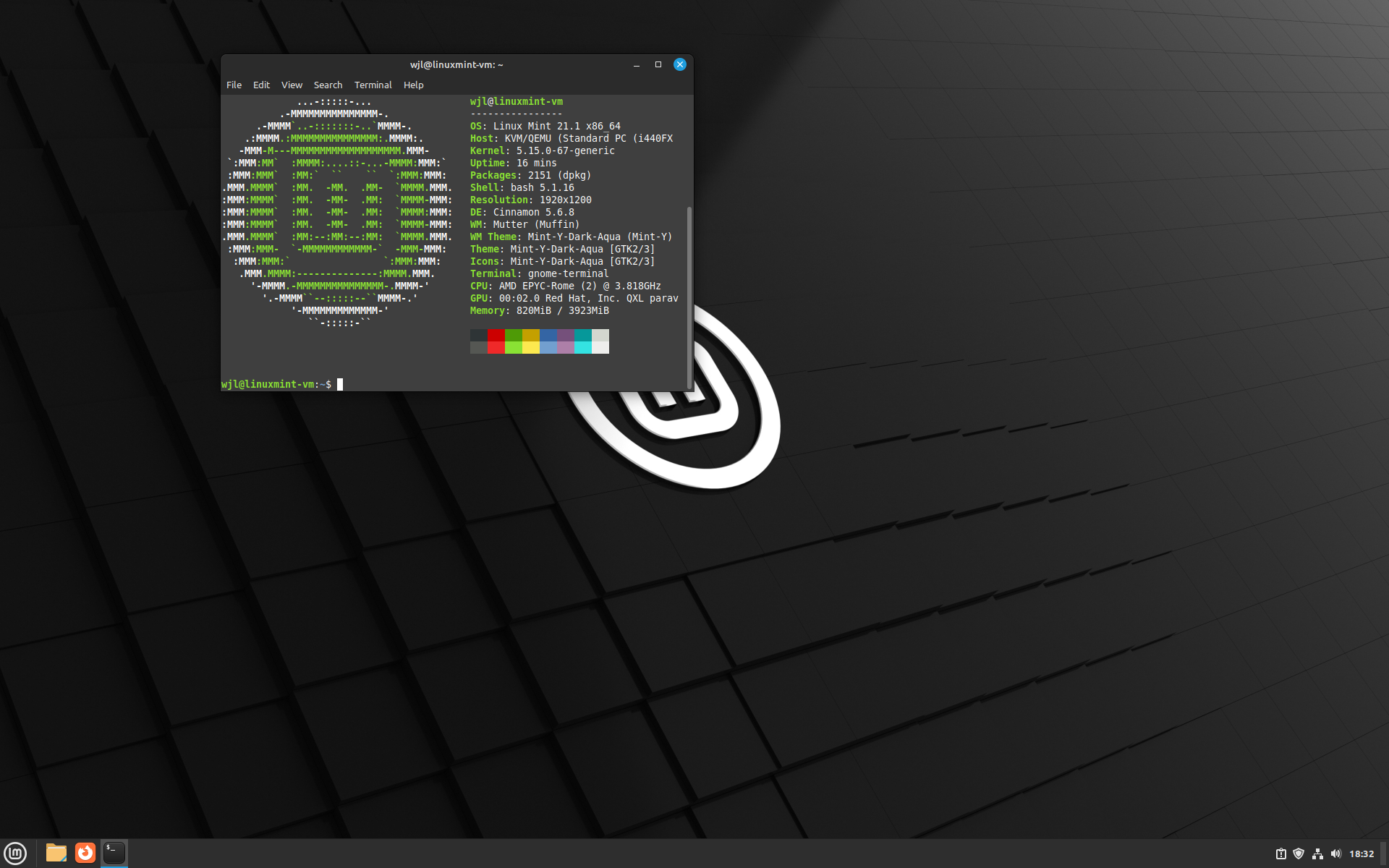Click the "Uptime: 16 mins" line
The image size is (1389, 868).
514,163
